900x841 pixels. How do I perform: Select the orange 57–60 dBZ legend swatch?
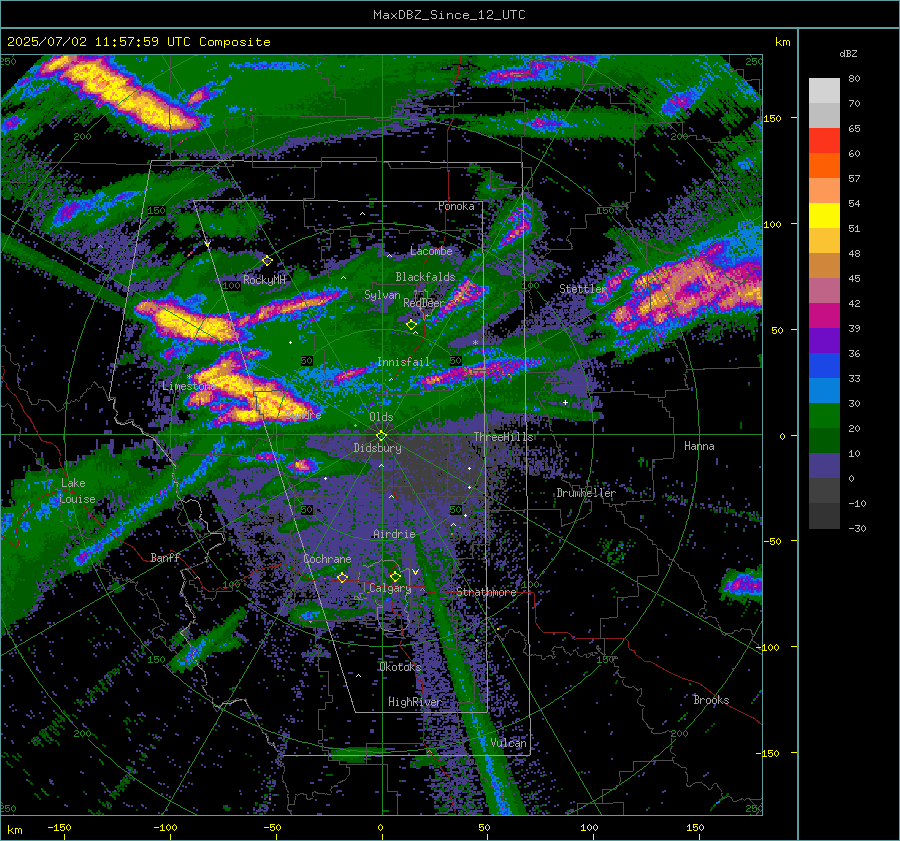pyautogui.click(x=824, y=166)
